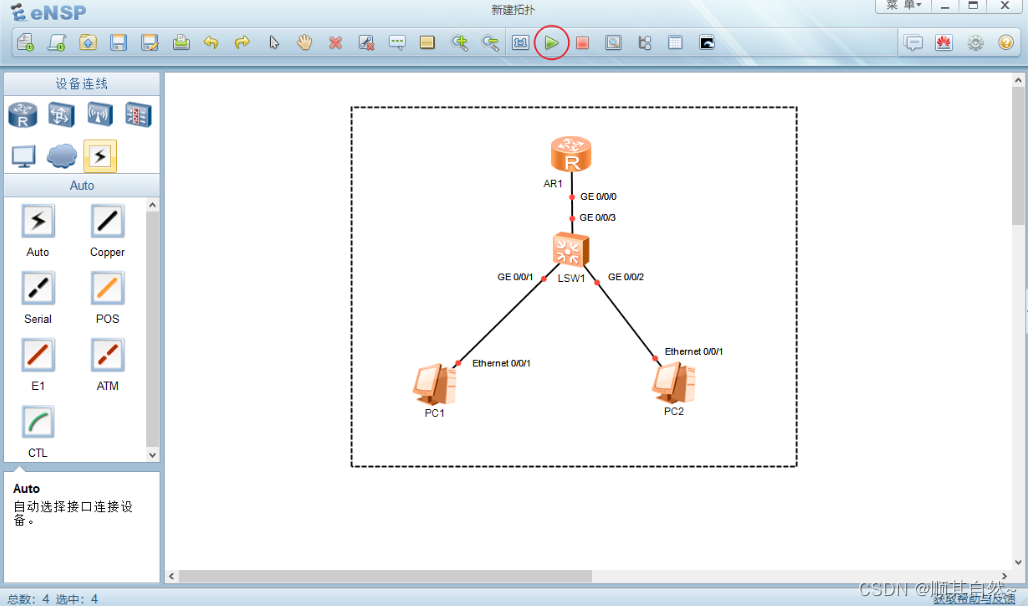
Task: Select the WLAN device category
Action: click(99, 115)
